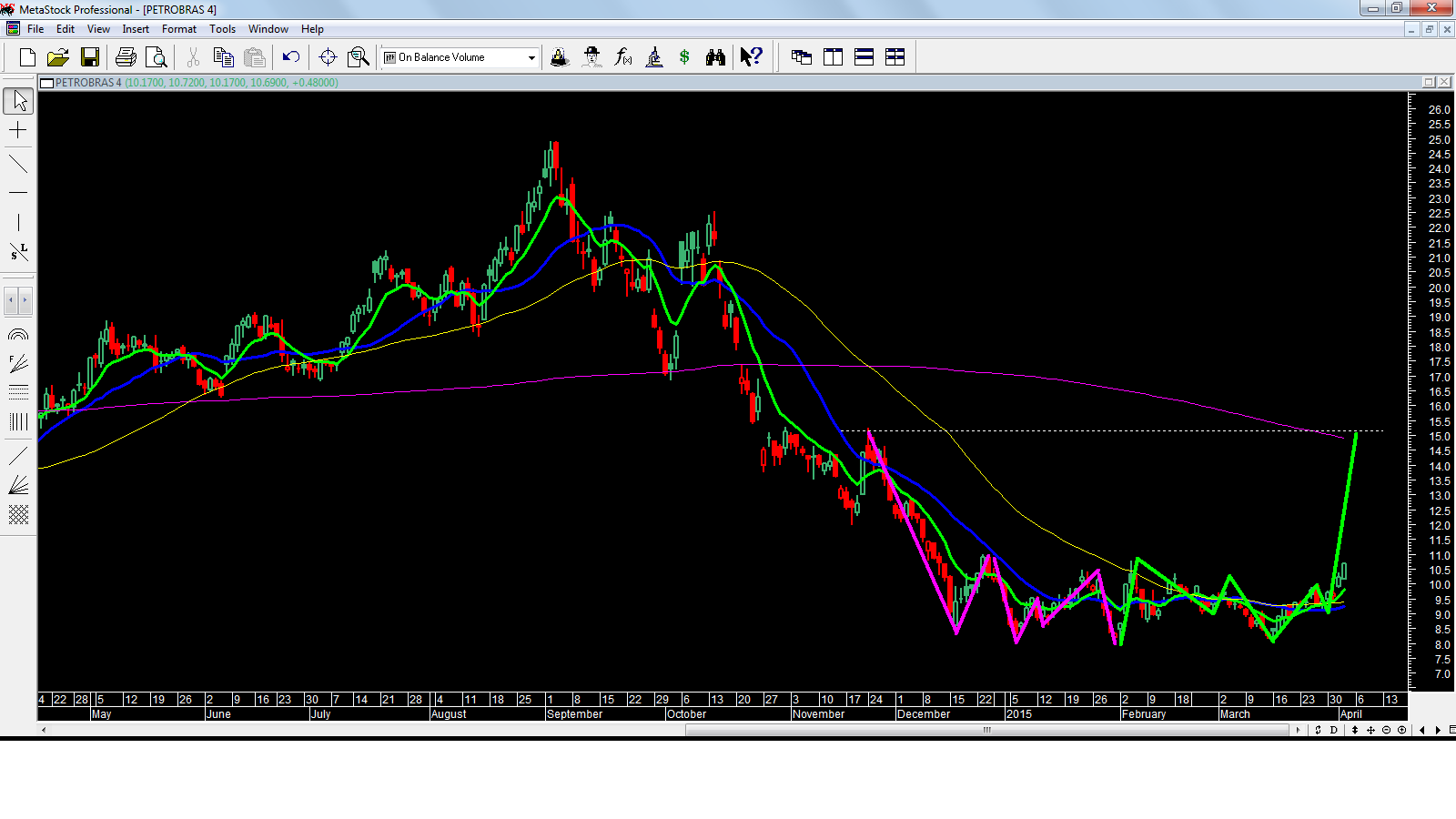The width and height of the screenshot is (1456, 819).
Task: Select the arrow pointer tool
Action: 18,100
